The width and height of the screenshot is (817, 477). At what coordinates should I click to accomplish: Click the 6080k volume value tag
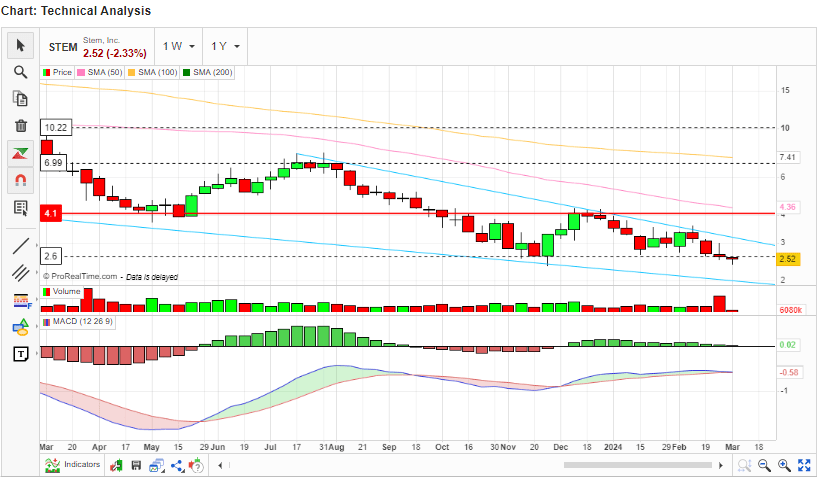click(790, 310)
